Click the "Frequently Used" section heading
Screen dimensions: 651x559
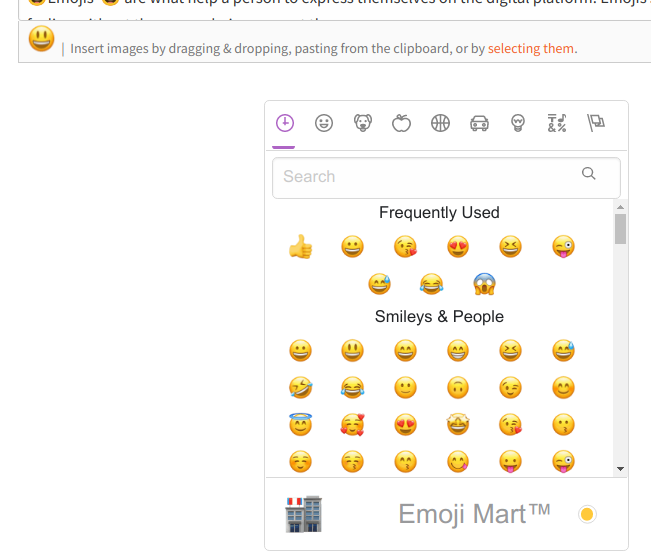(x=439, y=213)
